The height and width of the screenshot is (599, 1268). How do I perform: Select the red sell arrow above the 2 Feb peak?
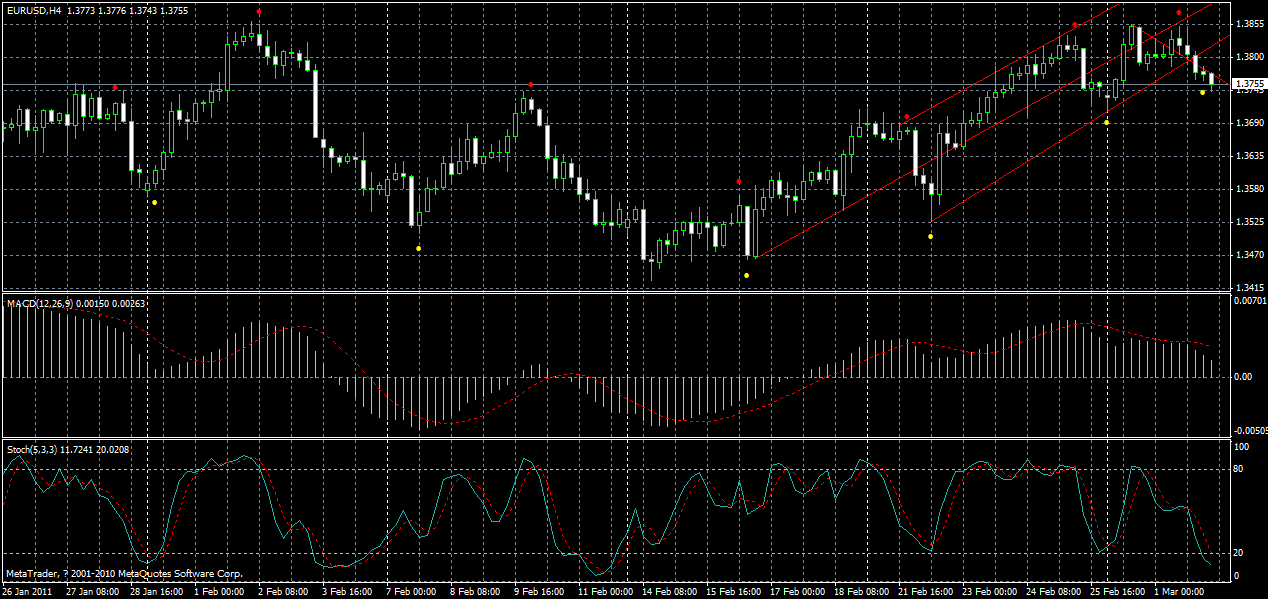tap(258, 12)
